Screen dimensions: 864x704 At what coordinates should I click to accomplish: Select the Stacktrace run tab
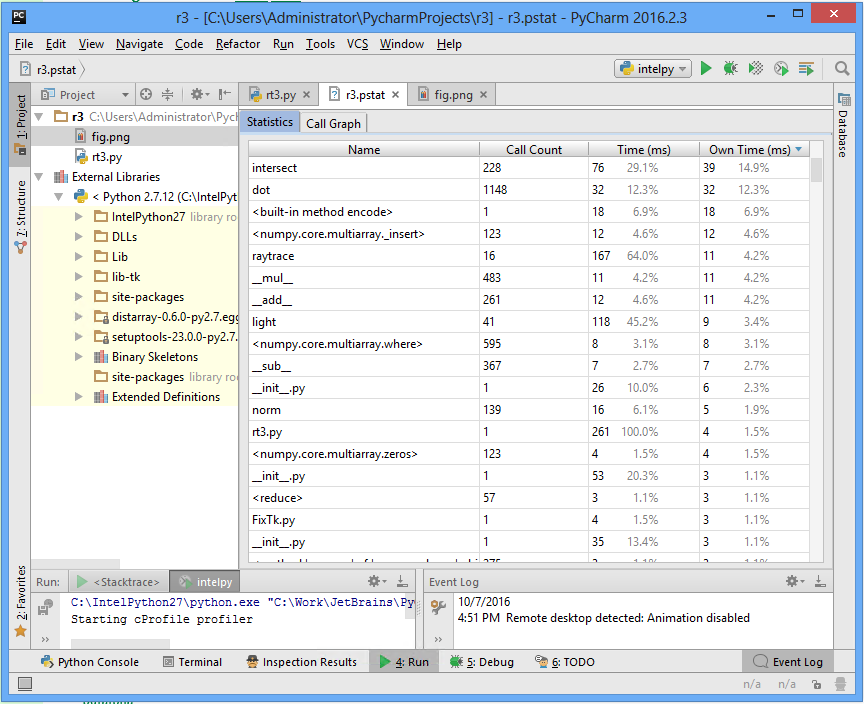click(x=120, y=582)
